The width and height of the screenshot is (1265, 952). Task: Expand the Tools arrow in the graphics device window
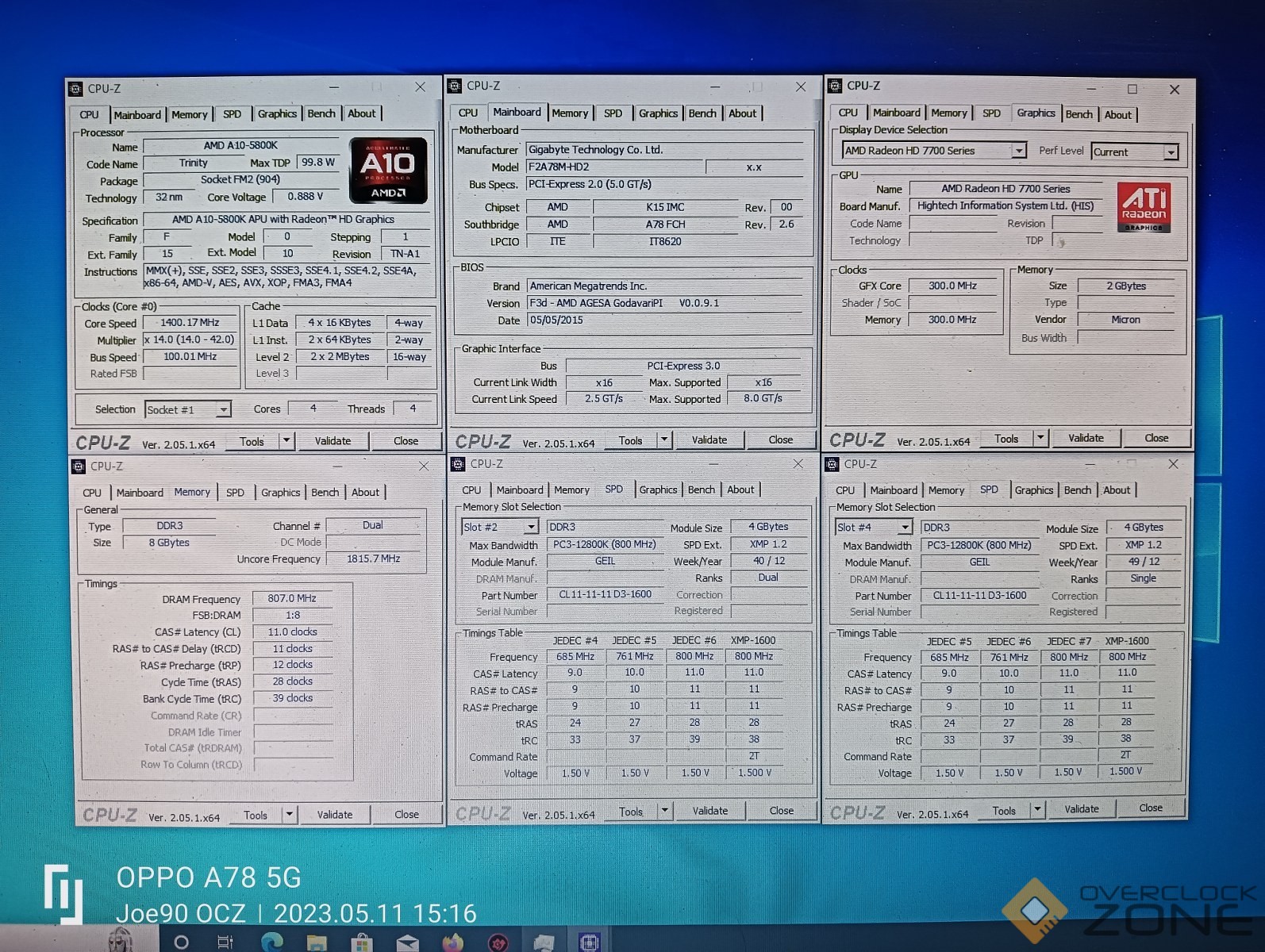pyautogui.click(x=1040, y=438)
